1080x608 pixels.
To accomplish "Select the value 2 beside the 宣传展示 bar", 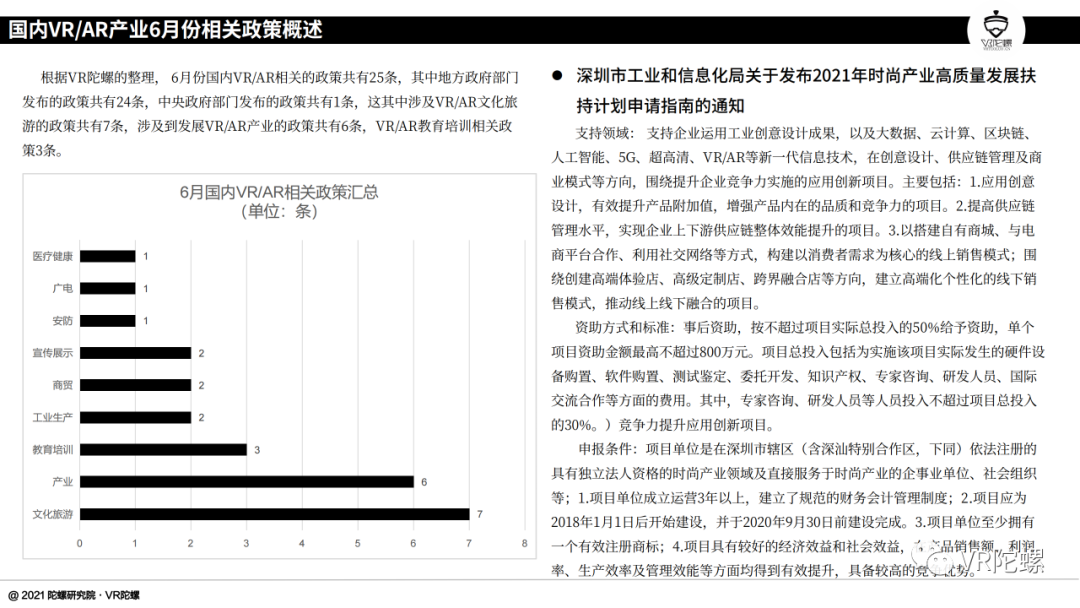I will tap(201, 353).
